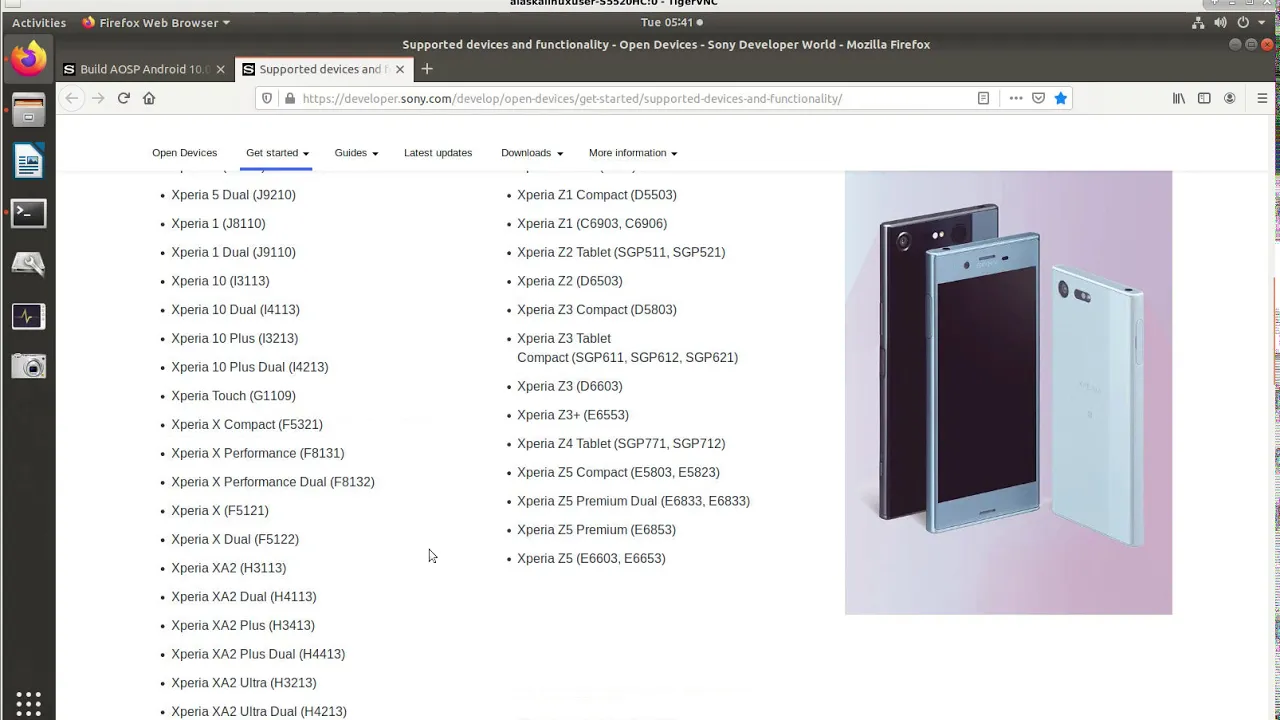The width and height of the screenshot is (1280, 720).
Task: Show Applications grid in the dock
Action: [28, 702]
